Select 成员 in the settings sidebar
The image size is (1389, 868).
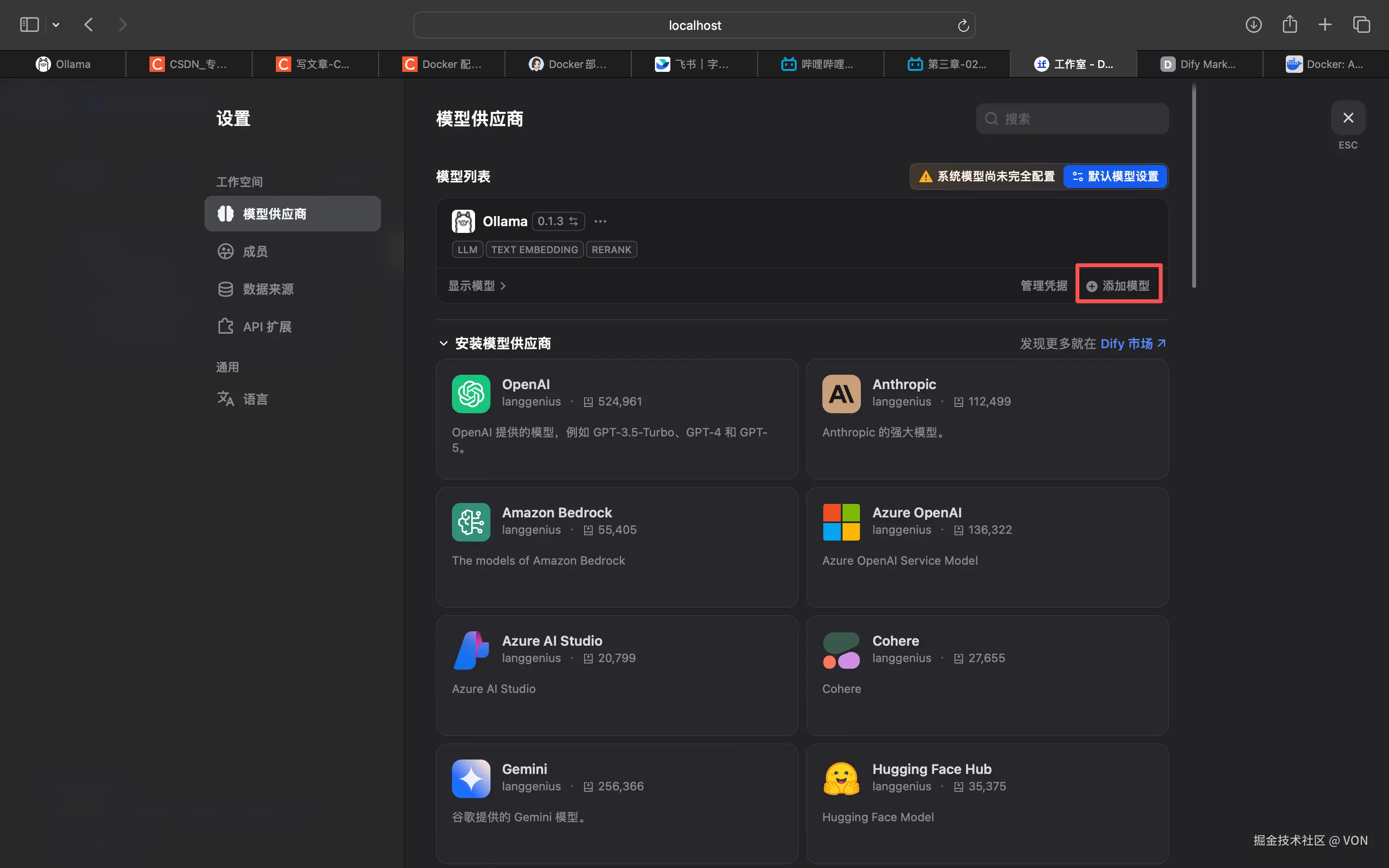click(253, 251)
